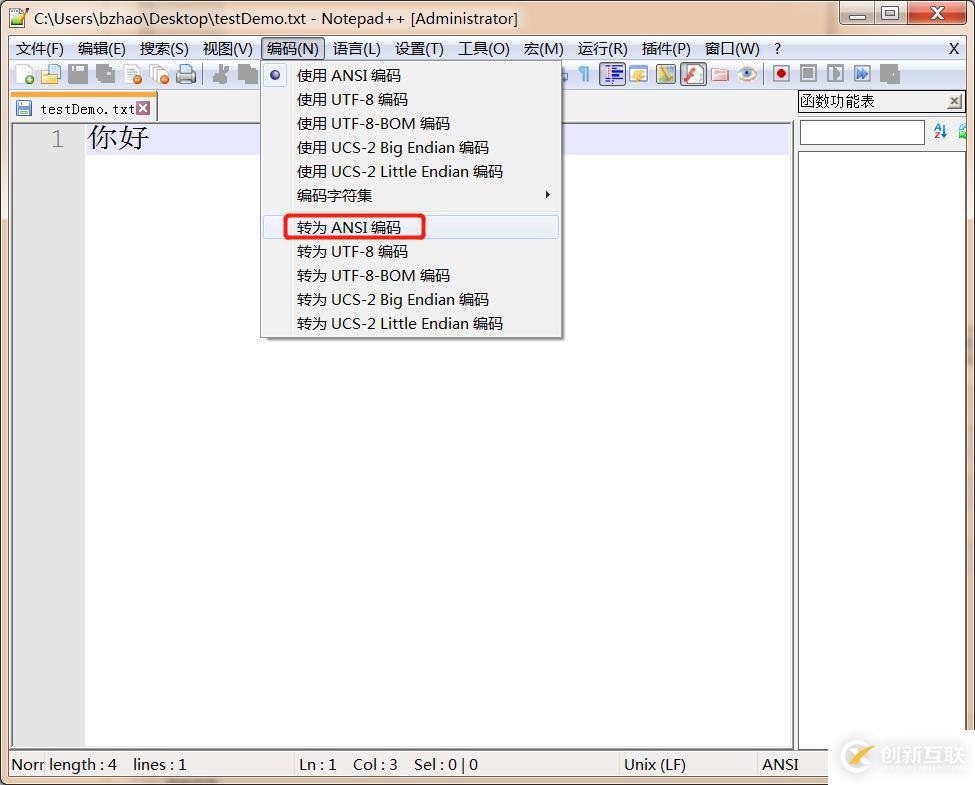975x785 pixels.
Task: Click the X close-document button in menu bar
Action: (x=954, y=49)
